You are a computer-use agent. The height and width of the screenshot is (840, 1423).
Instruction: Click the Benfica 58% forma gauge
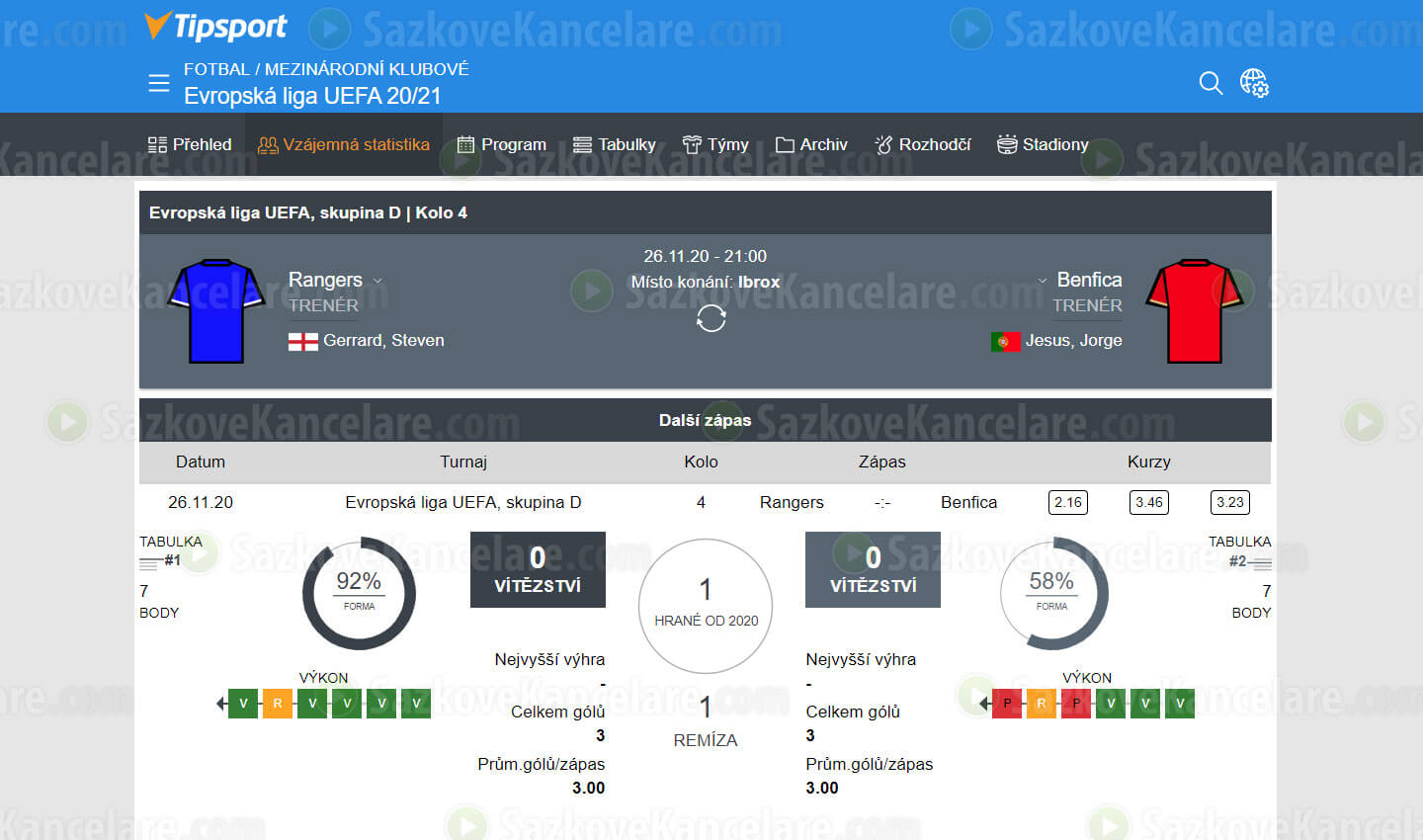coord(1051,593)
